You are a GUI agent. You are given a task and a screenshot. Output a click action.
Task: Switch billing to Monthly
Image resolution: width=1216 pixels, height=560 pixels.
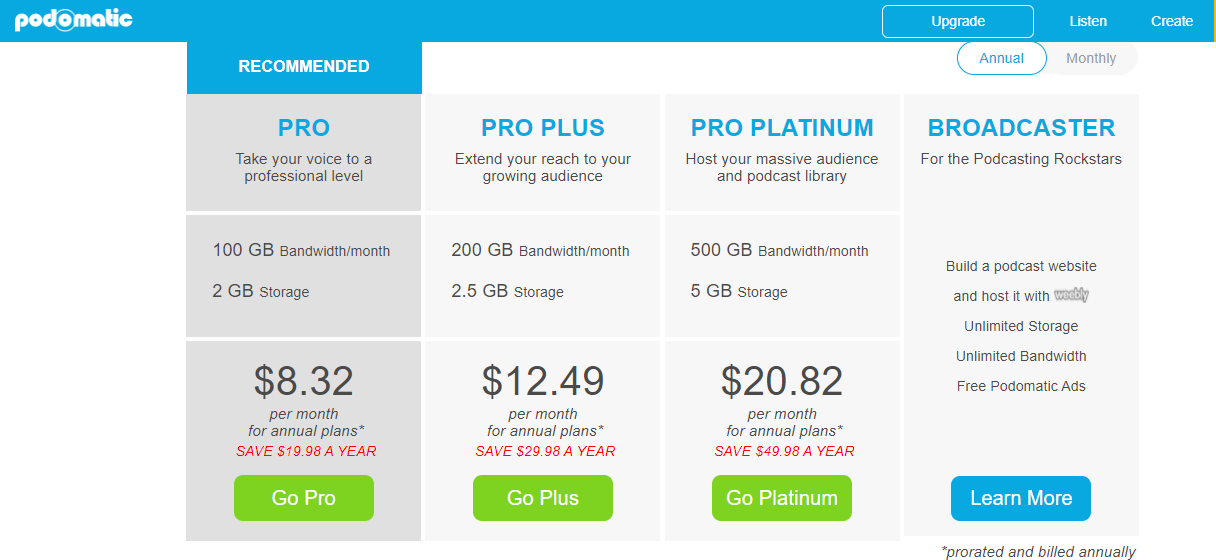1091,58
